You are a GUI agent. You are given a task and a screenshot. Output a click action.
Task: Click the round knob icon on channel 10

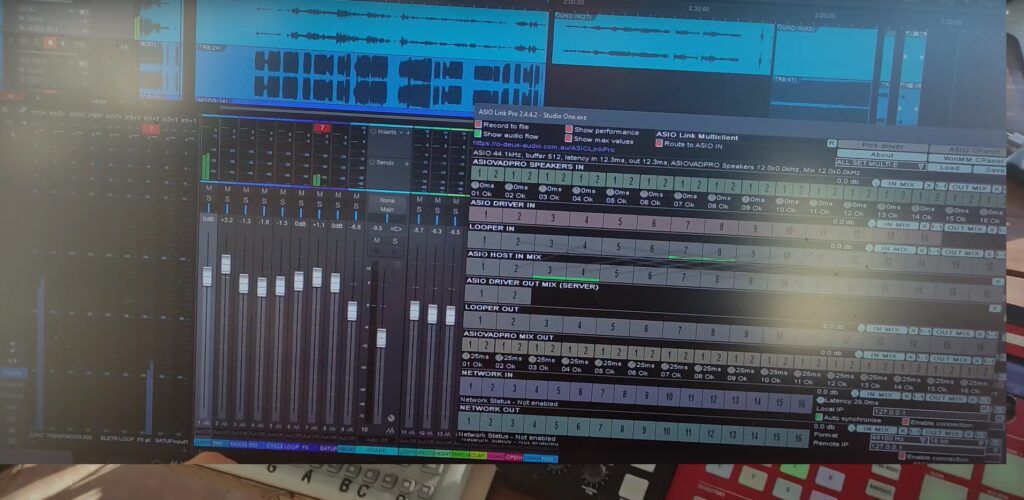tap(391, 418)
